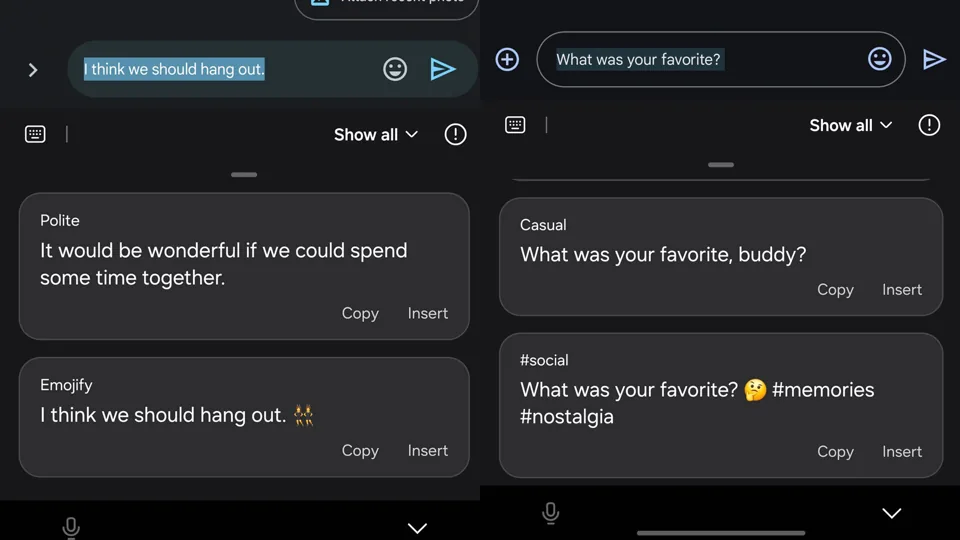
Task: Open emoji picker in 'What was your favorite?' field
Action: coord(880,59)
